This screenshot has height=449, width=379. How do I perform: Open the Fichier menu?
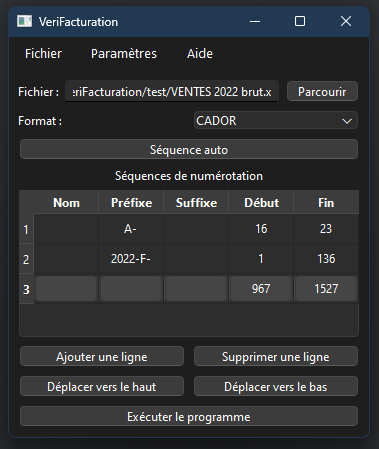[x=43, y=54]
